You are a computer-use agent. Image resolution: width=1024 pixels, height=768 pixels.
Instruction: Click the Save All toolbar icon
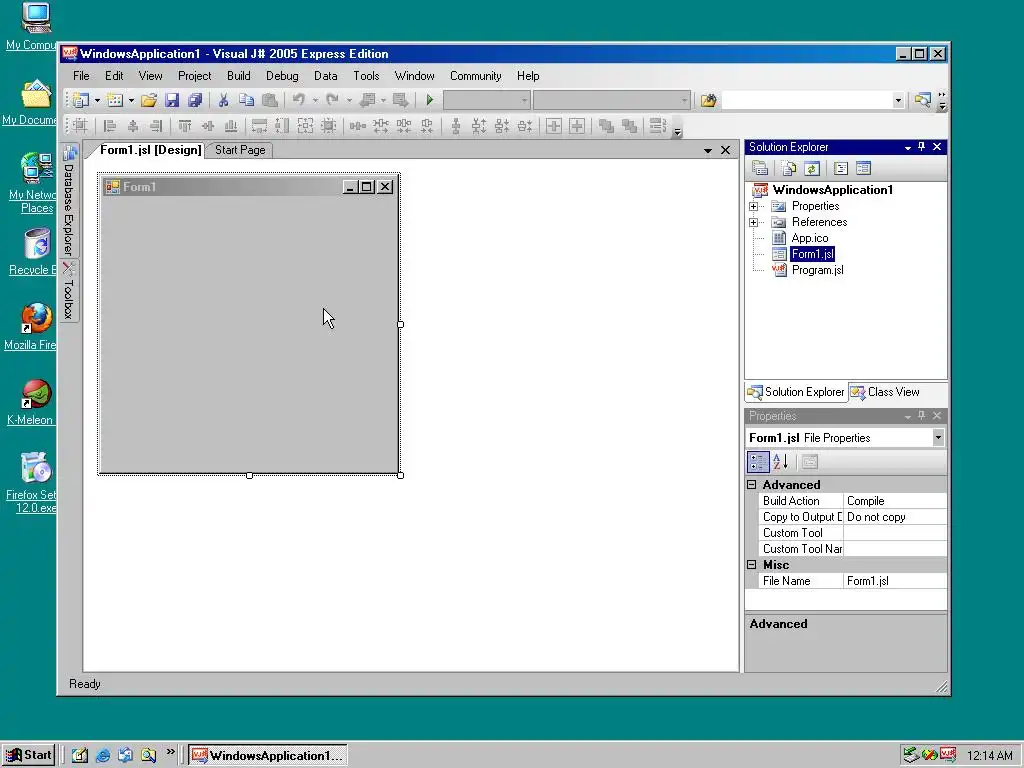[x=195, y=100]
